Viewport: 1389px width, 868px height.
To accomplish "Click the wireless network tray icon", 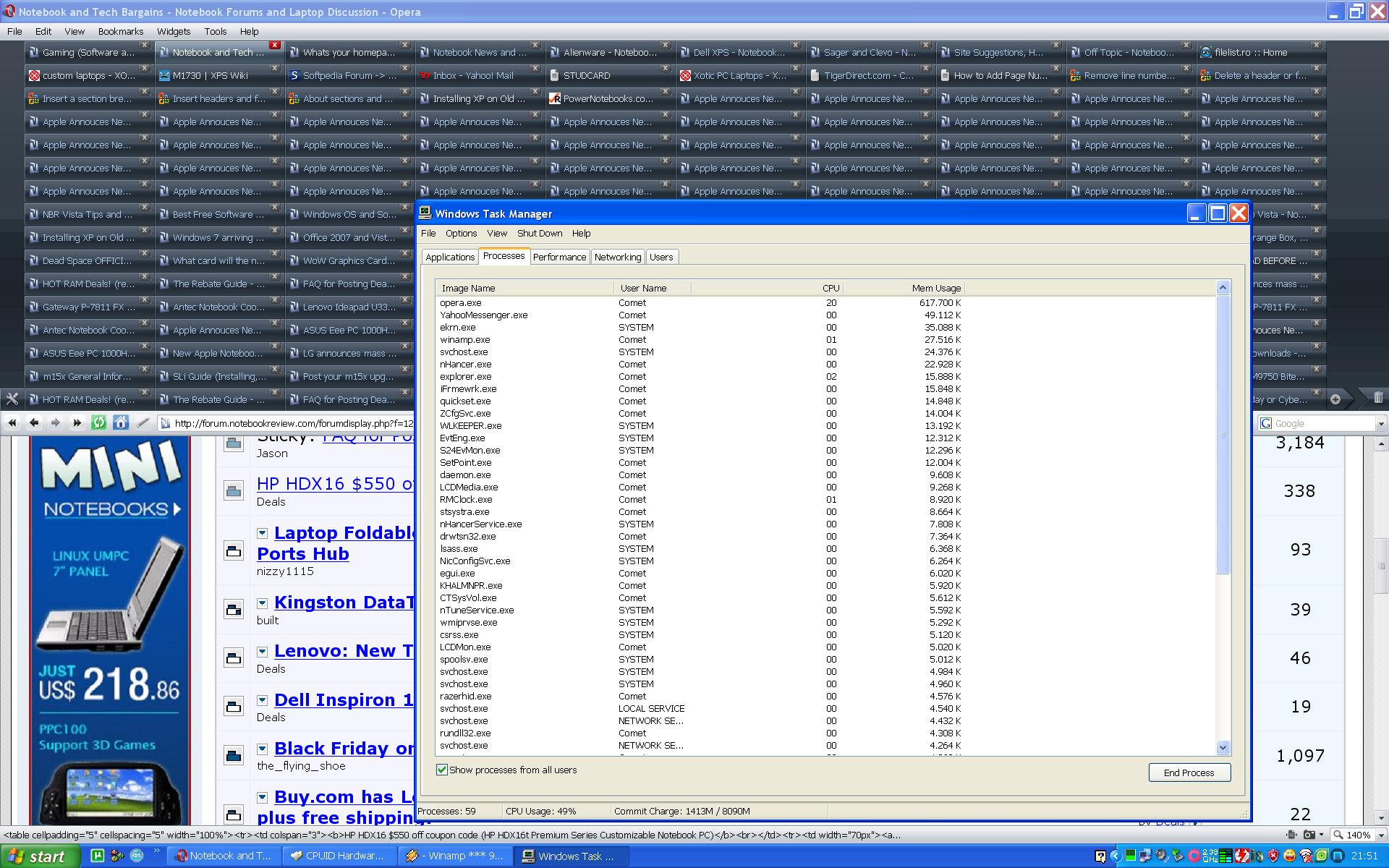I will coord(1306,856).
